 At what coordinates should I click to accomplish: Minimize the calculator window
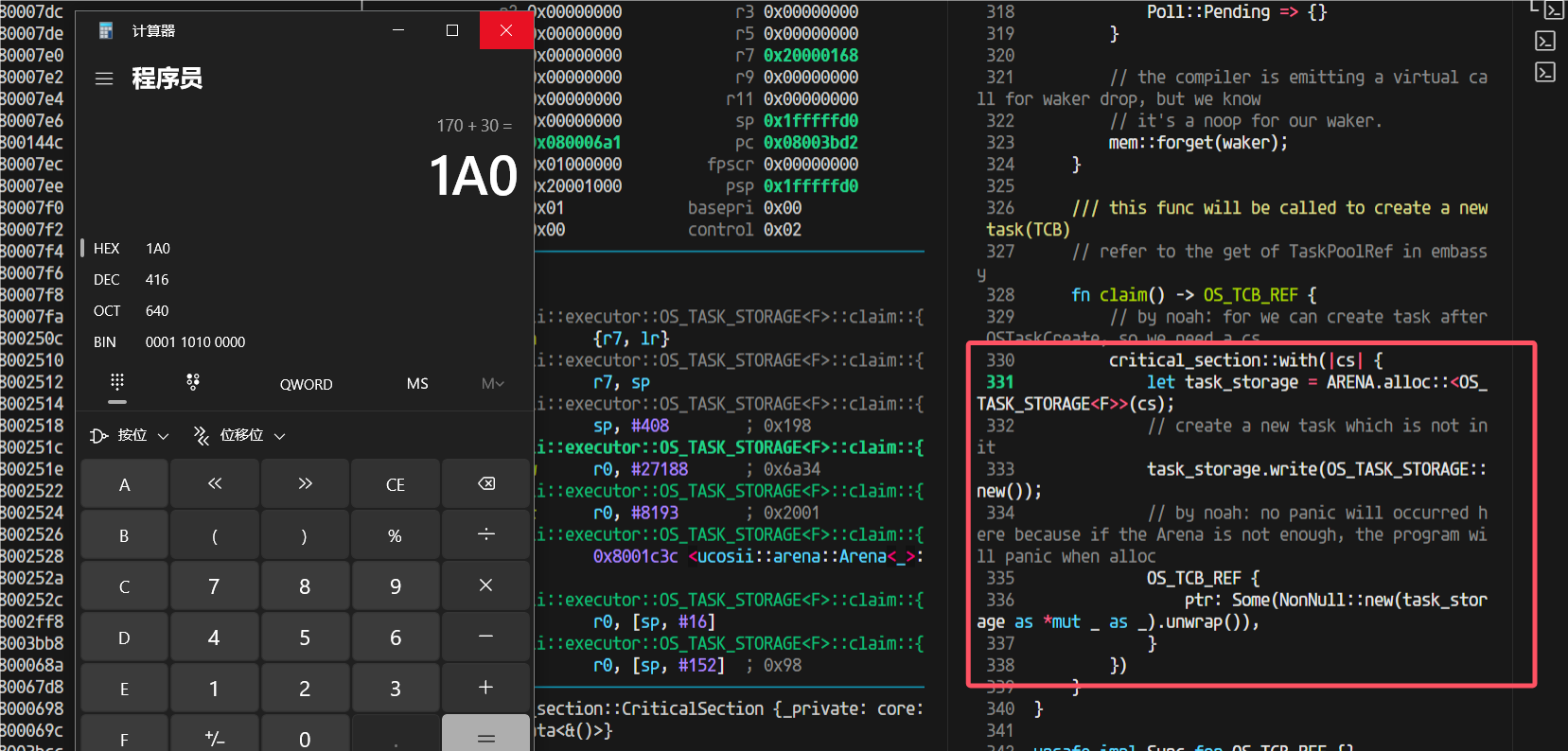[398, 30]
